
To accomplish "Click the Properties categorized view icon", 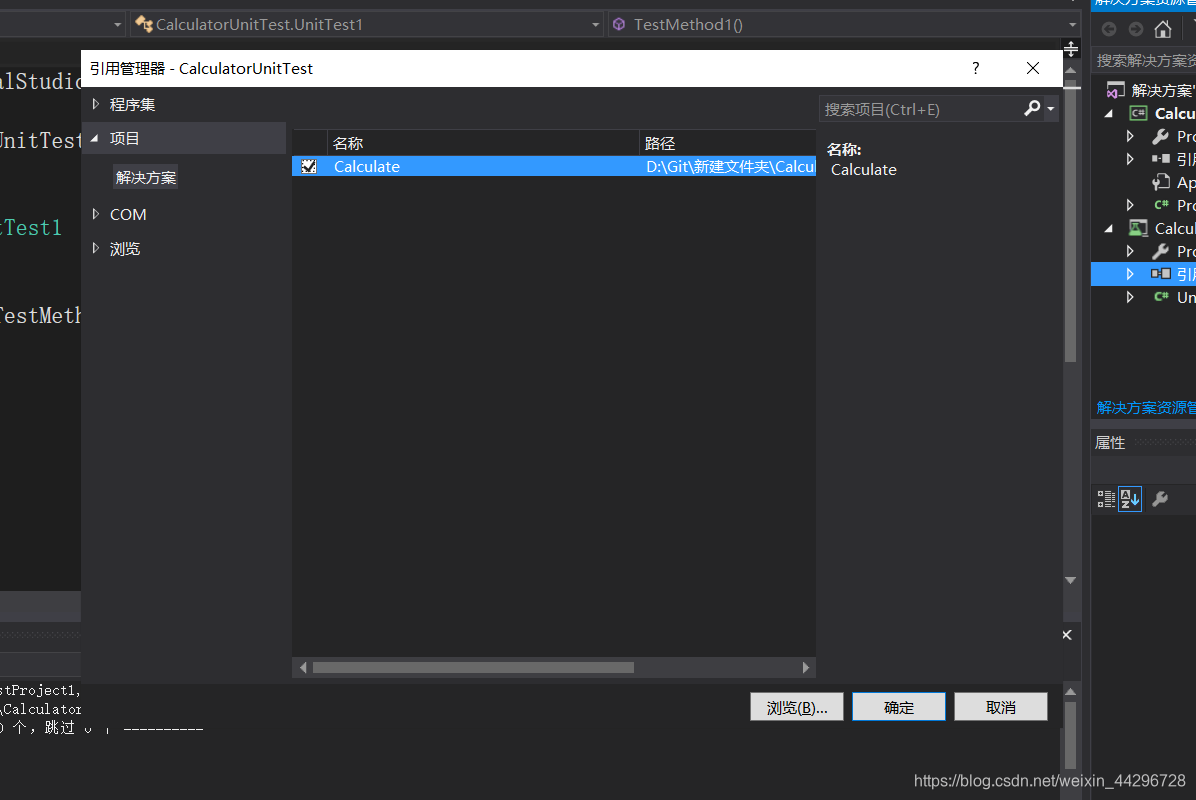I will [x=1106, y=499].
